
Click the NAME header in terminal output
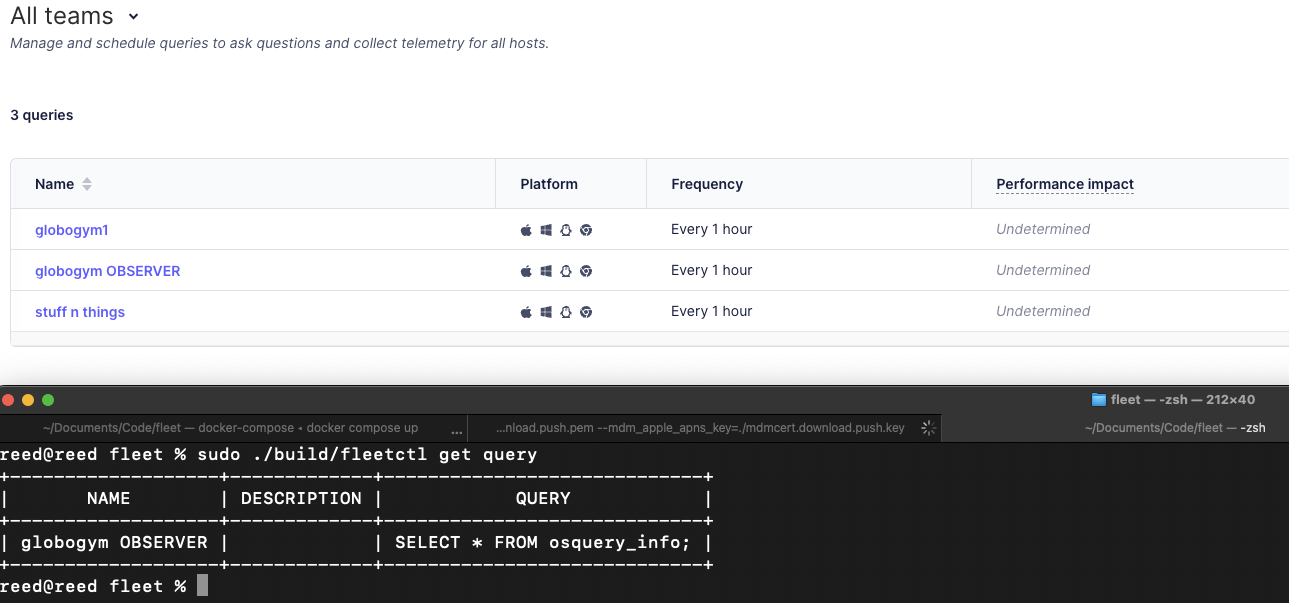pos(108,499)
